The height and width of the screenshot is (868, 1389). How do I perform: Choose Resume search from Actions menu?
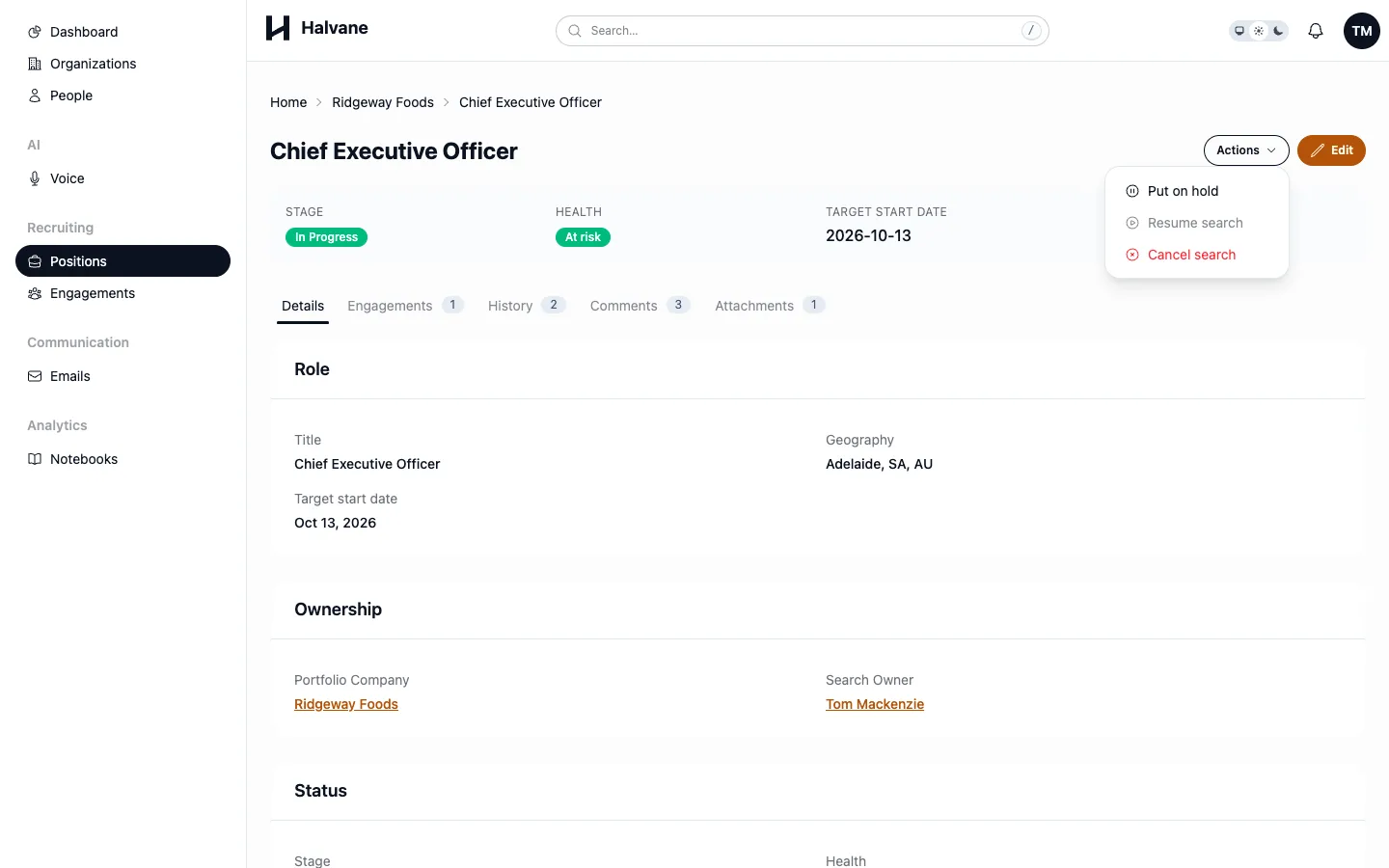[x=1197, y=223]
